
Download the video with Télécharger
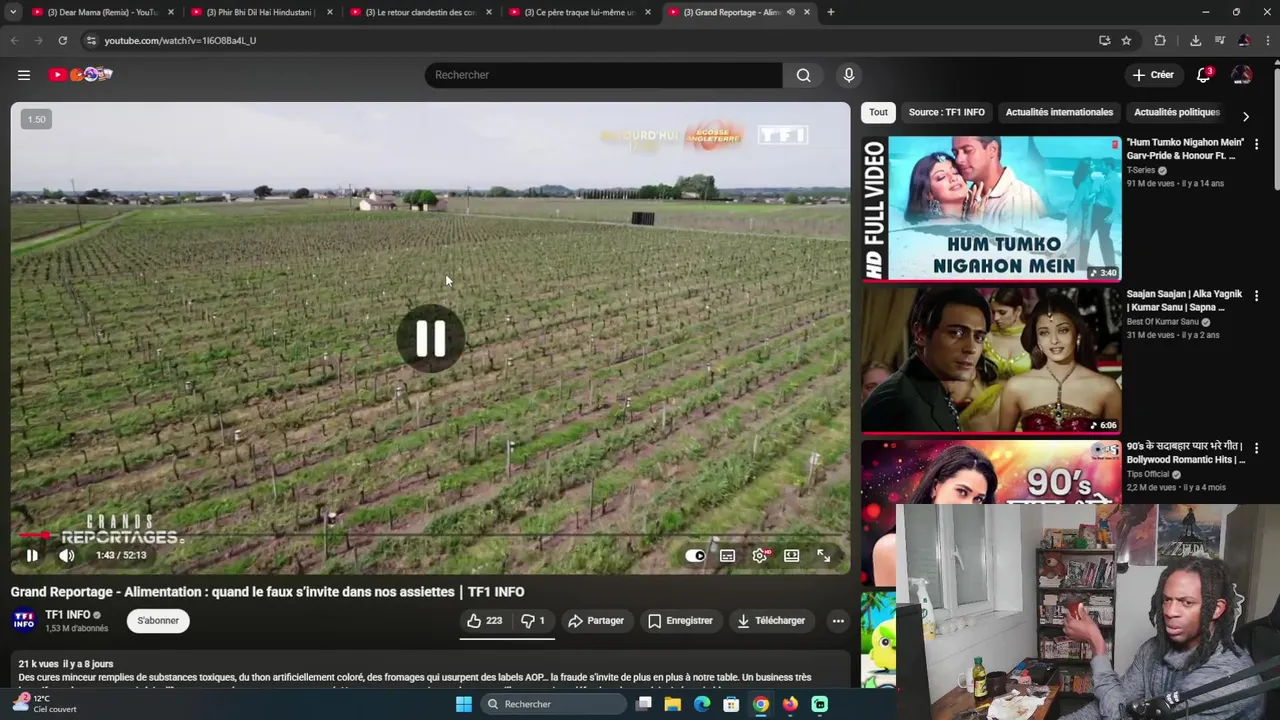(771, 621)
